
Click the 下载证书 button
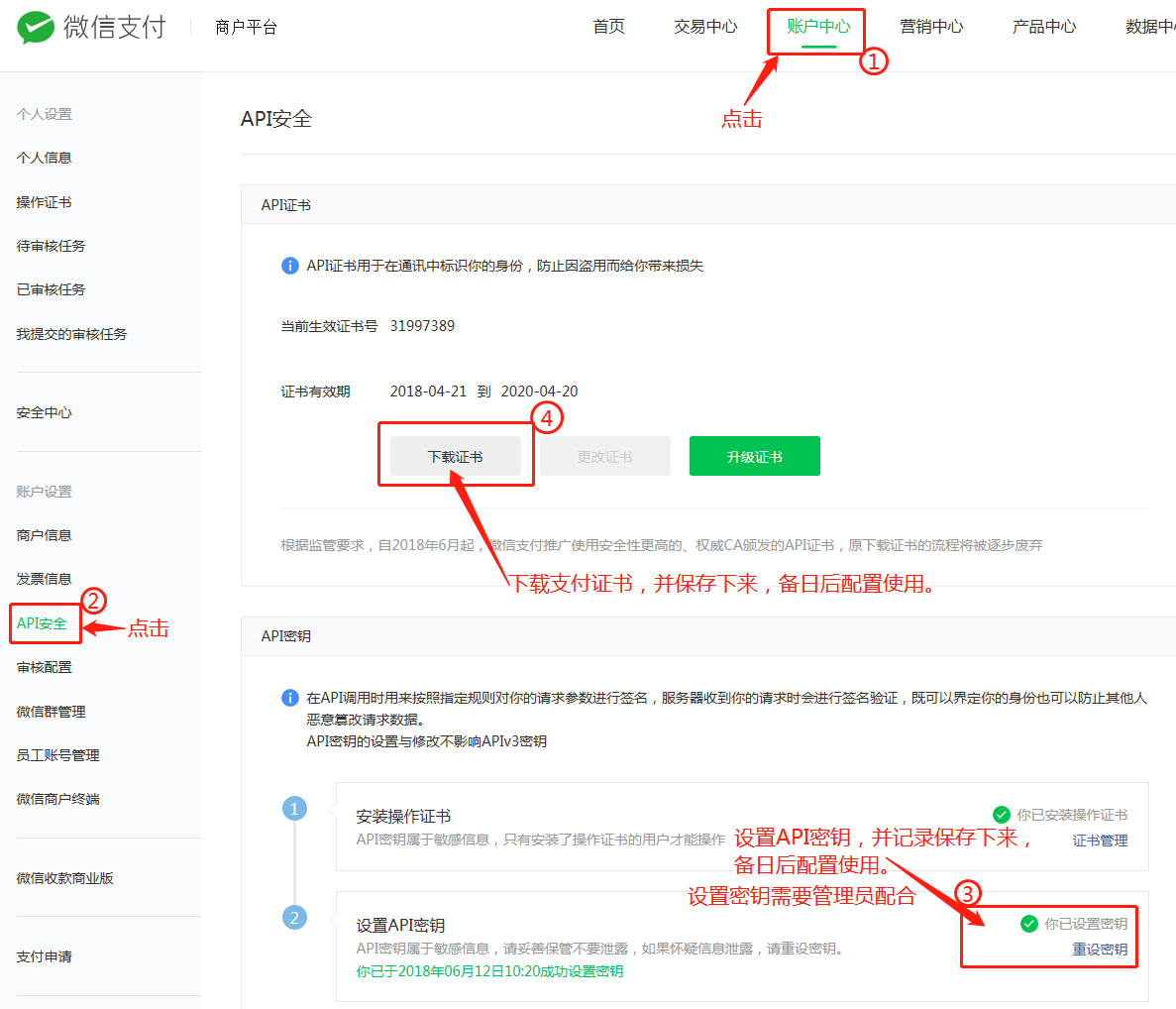click(456, 456)
